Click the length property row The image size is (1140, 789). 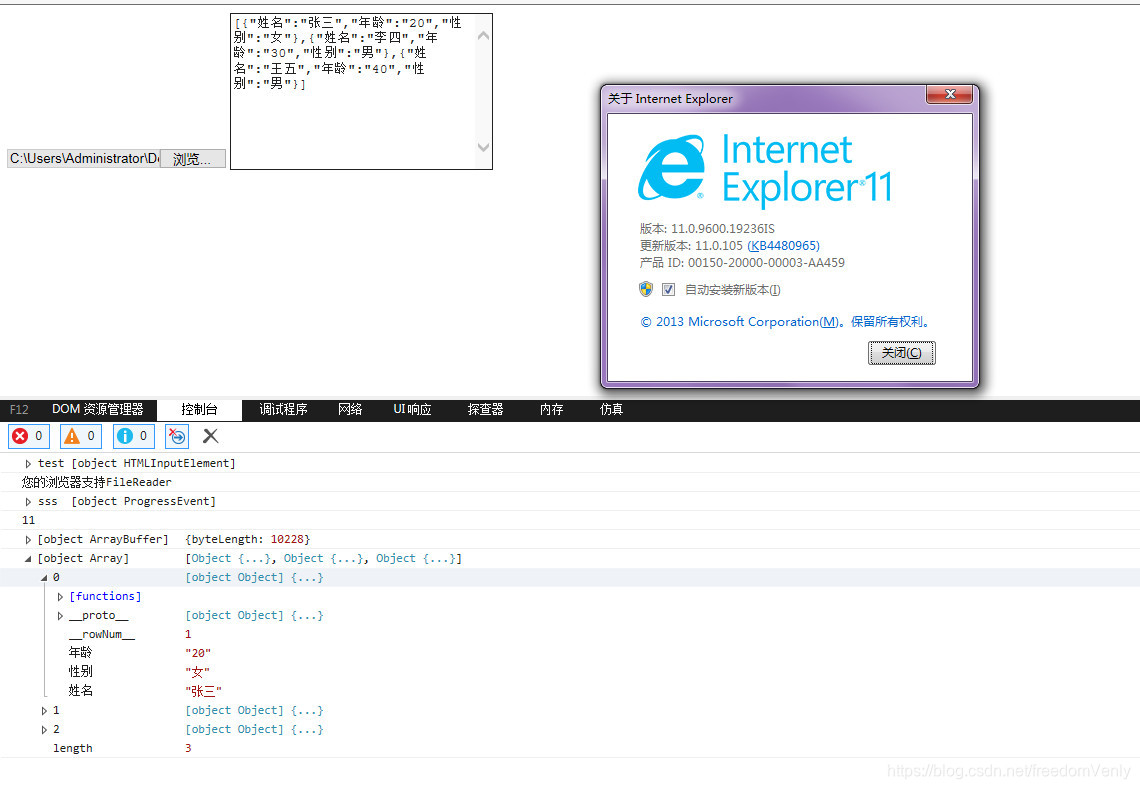coord(570,748)
